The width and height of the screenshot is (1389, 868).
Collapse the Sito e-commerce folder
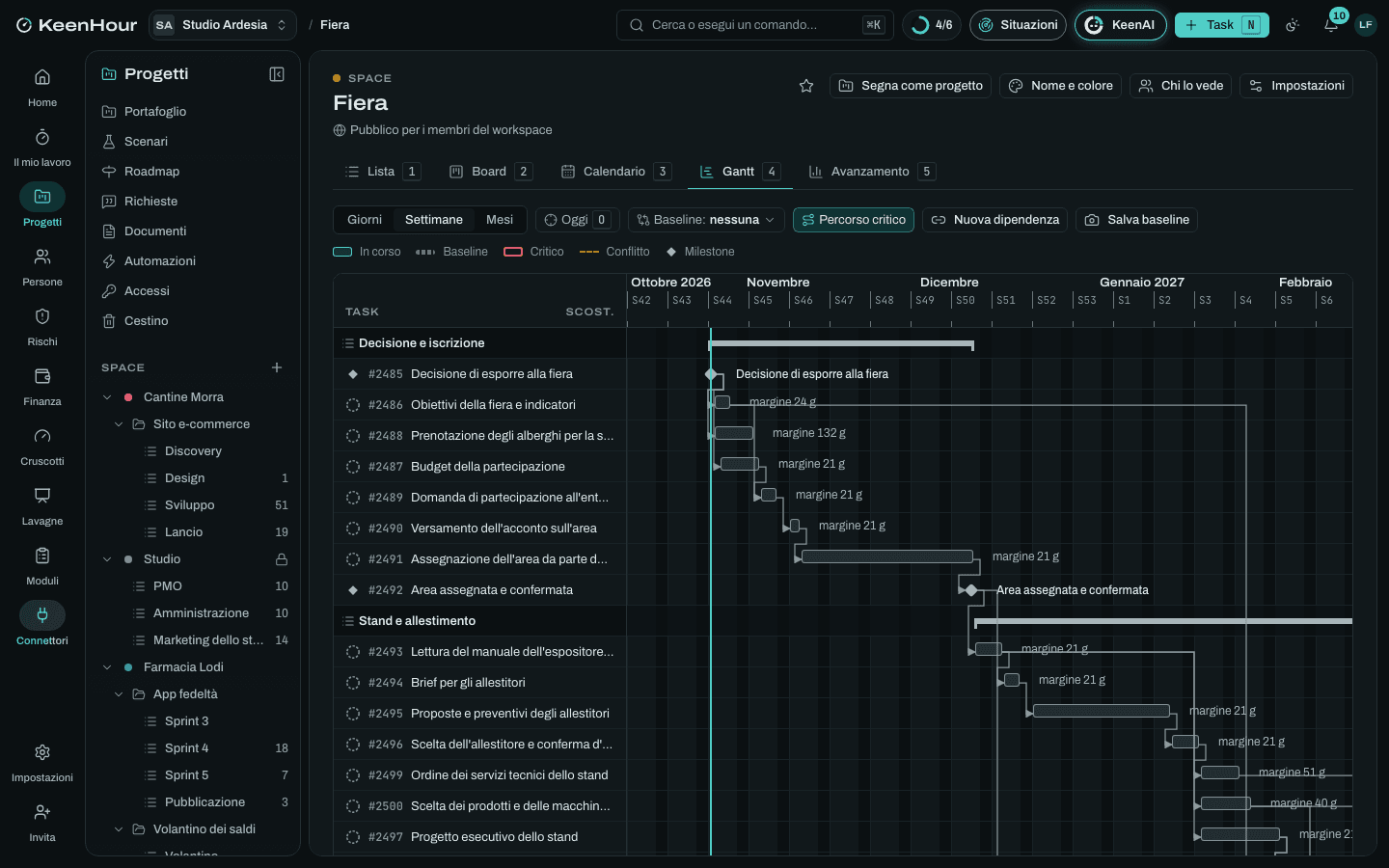click(119, 424)
